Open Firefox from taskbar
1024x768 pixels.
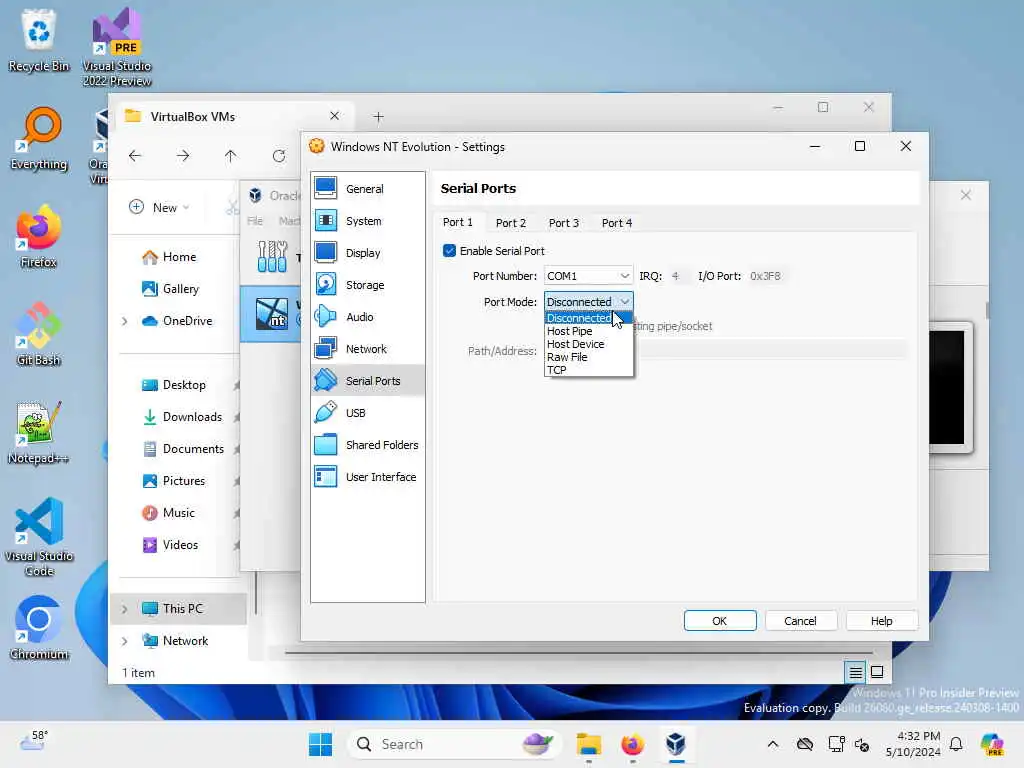pos(632,744)
